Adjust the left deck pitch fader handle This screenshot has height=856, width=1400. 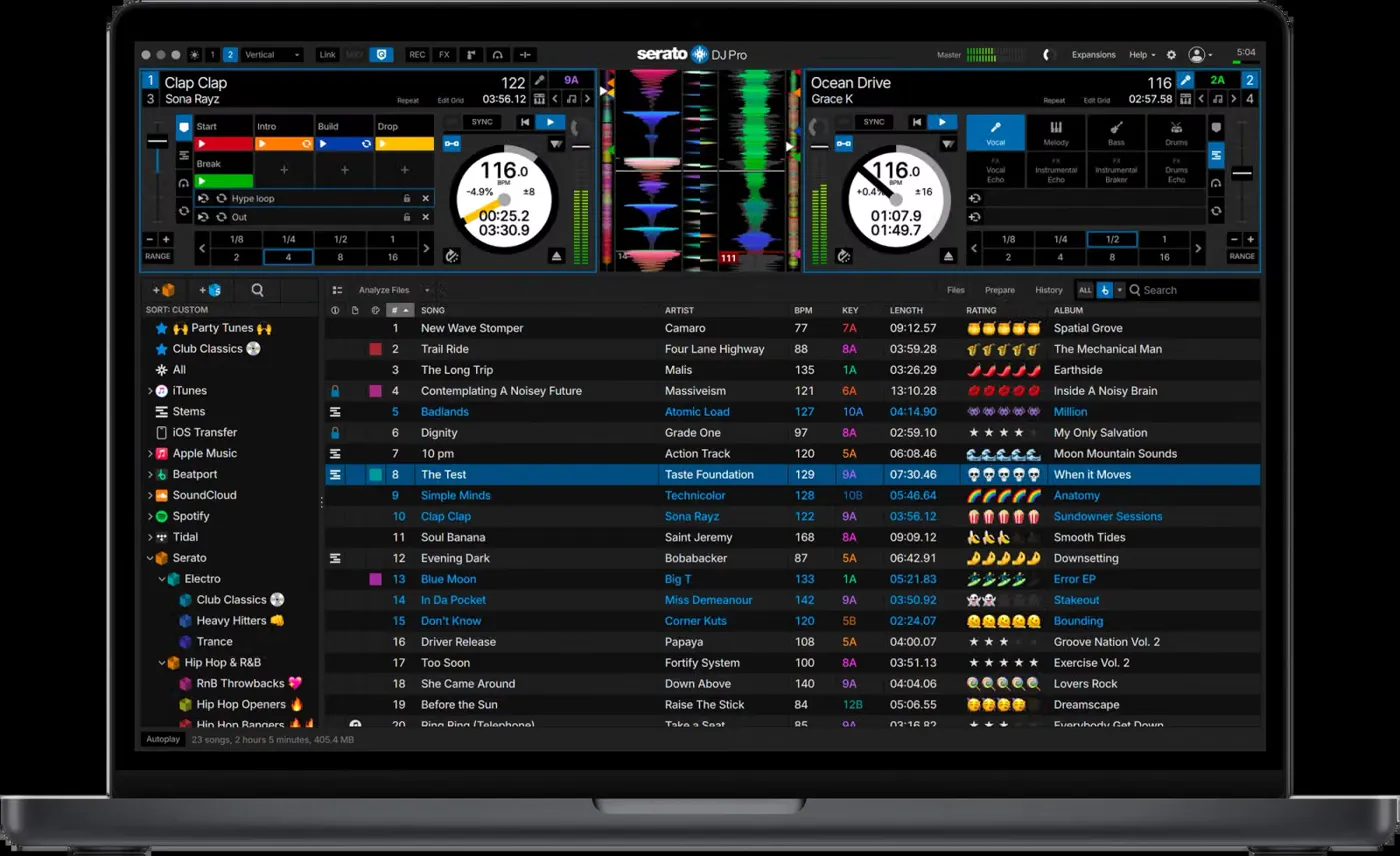tap(158, 141)
